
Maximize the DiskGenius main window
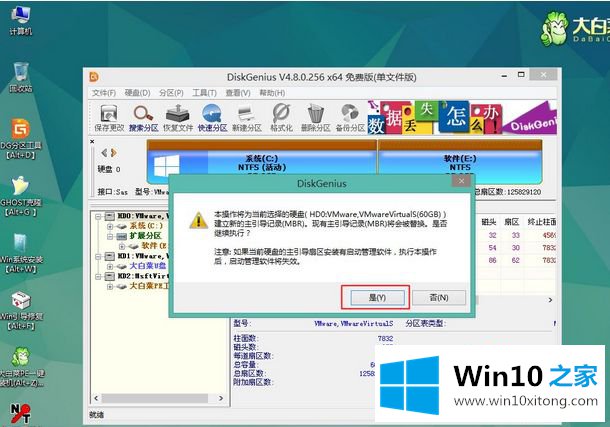click(521, 75)
